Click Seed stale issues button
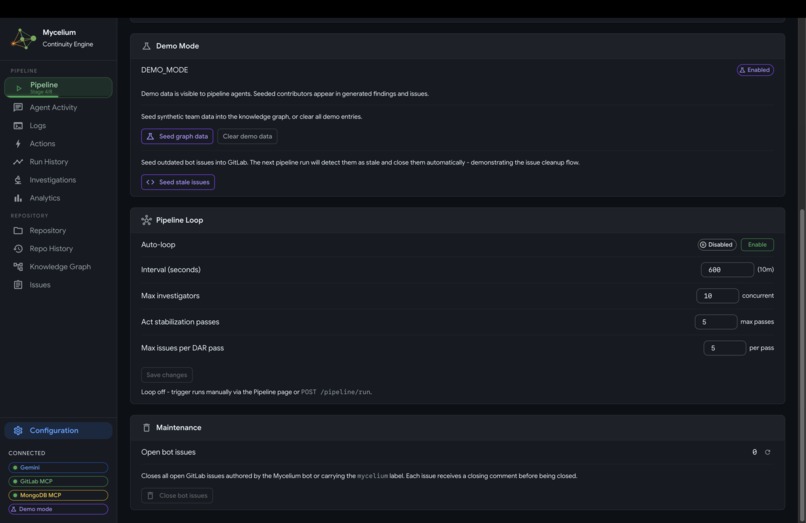Screen dimensions: 806x523 point(178,182)
